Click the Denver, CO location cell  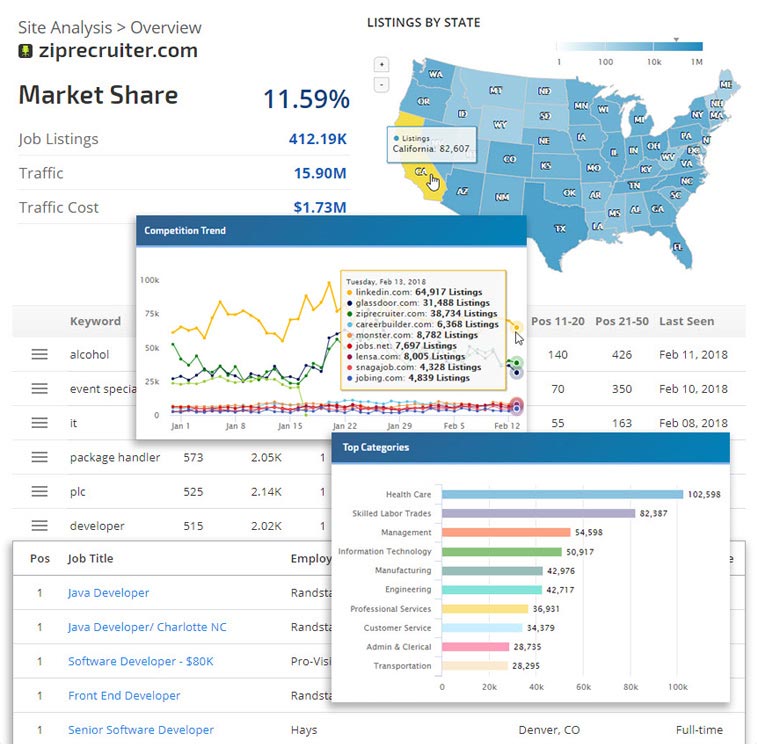(549, 730)
